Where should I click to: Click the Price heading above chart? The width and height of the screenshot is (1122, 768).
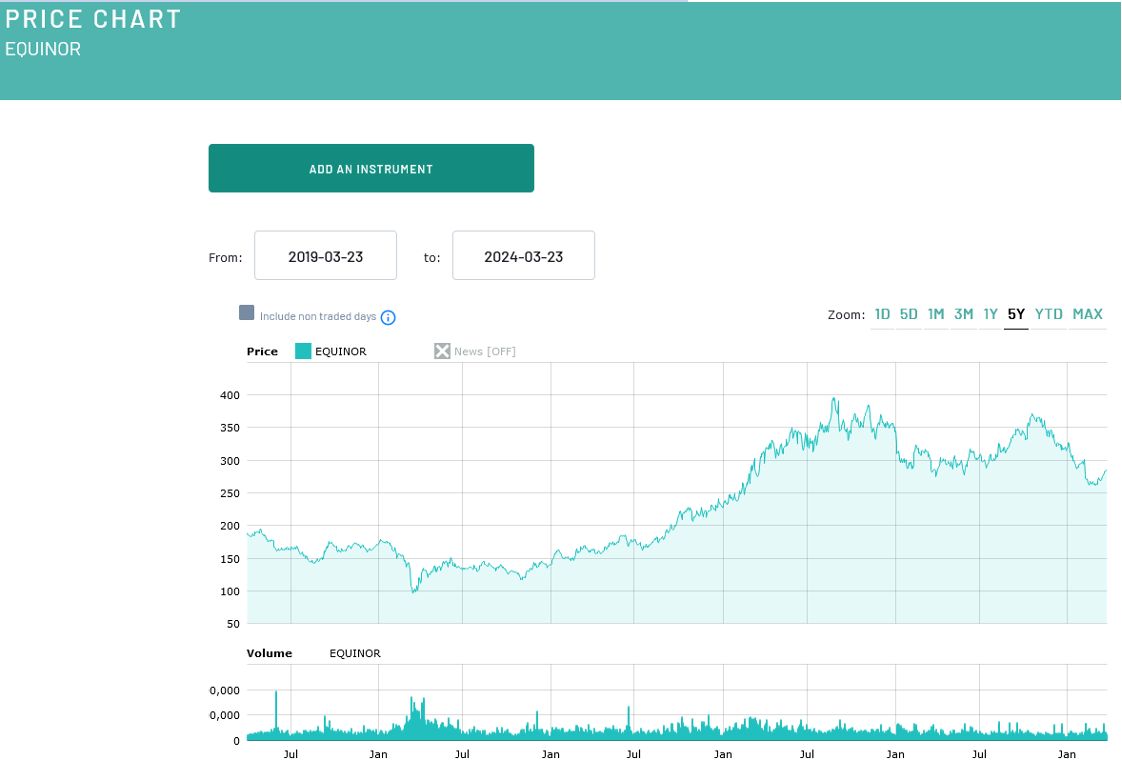pos(262,351)
